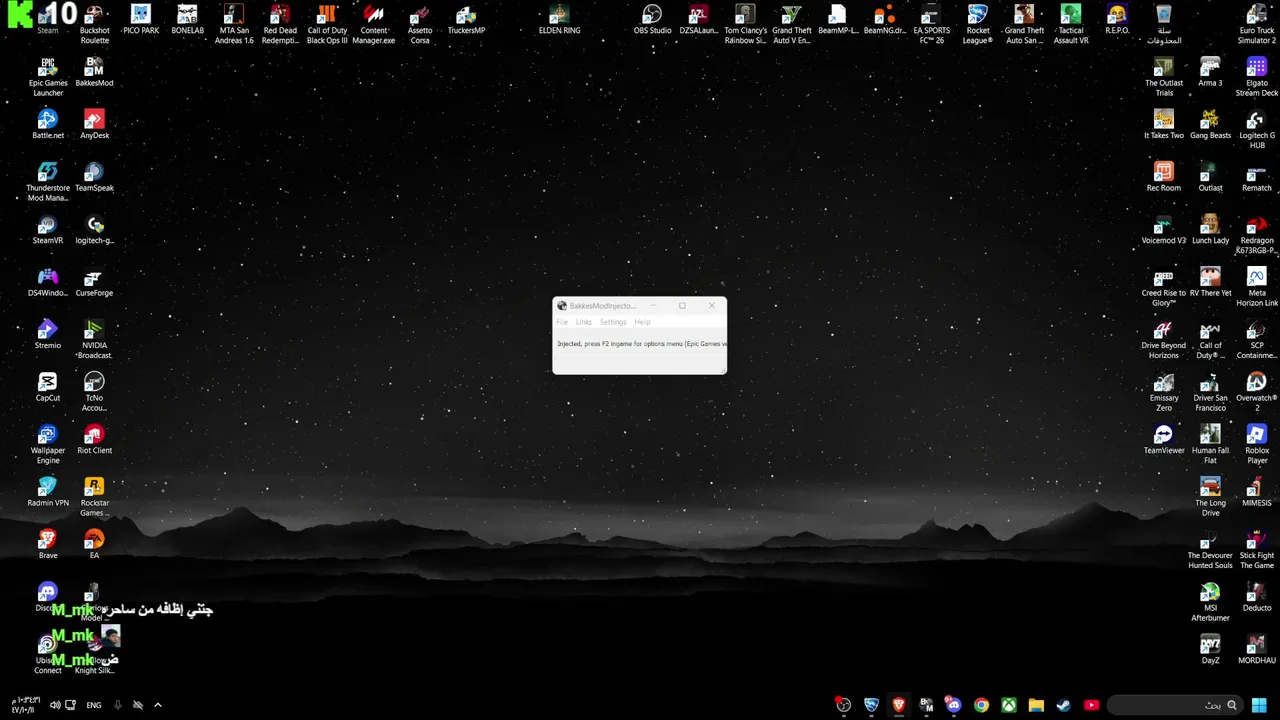Open the Windows Start button
The height and width of the screenshot is (720, 1280).
[x=1259, y=705]
